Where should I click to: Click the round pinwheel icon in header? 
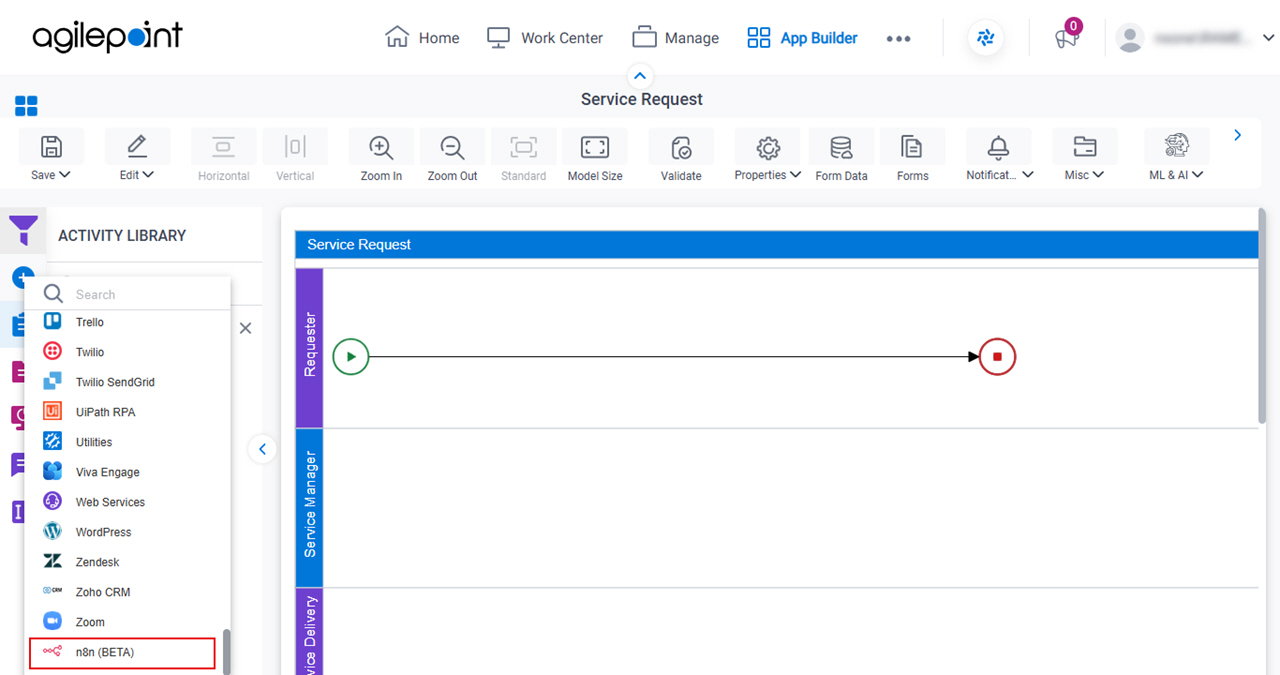[x=986, y=38]
